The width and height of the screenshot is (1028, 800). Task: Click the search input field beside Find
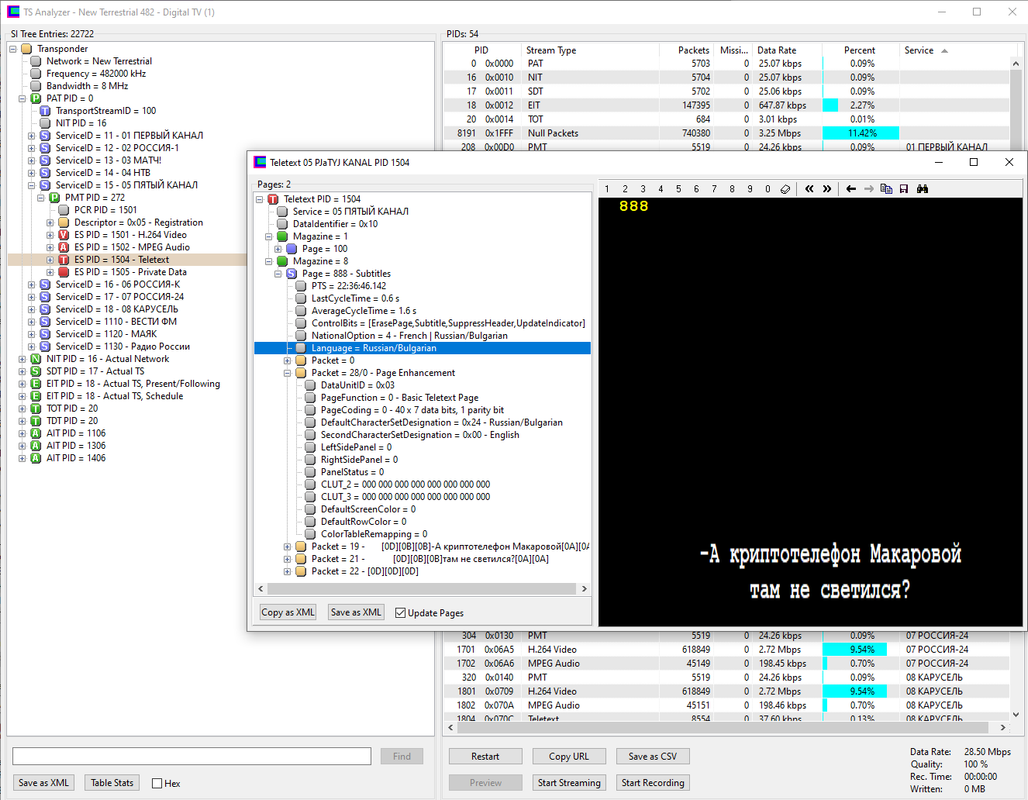tap(191, 756)
